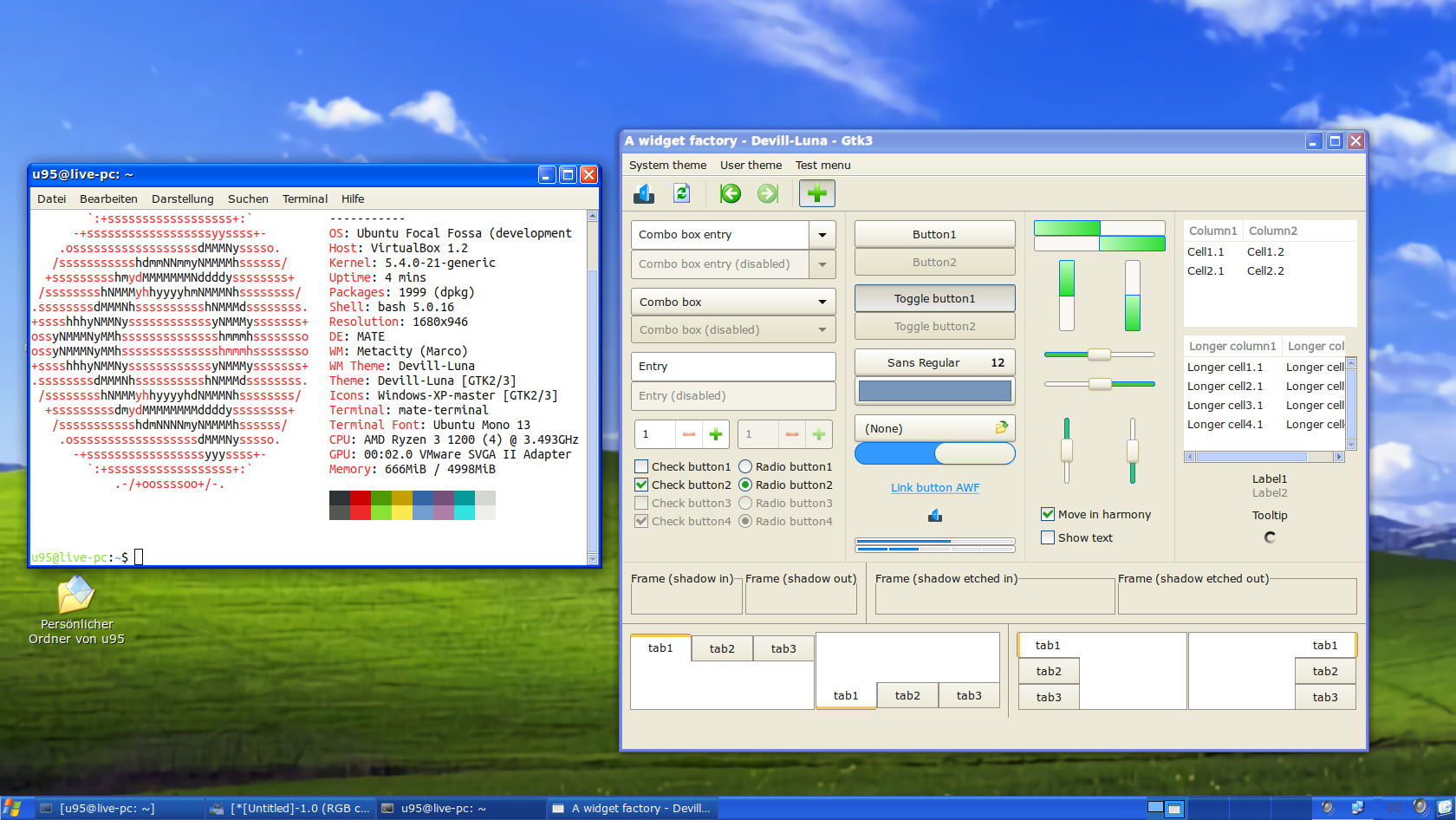Open the Combo box entry dropdown arrow
Screen dimensions: 1456x820
pos(822,234)
